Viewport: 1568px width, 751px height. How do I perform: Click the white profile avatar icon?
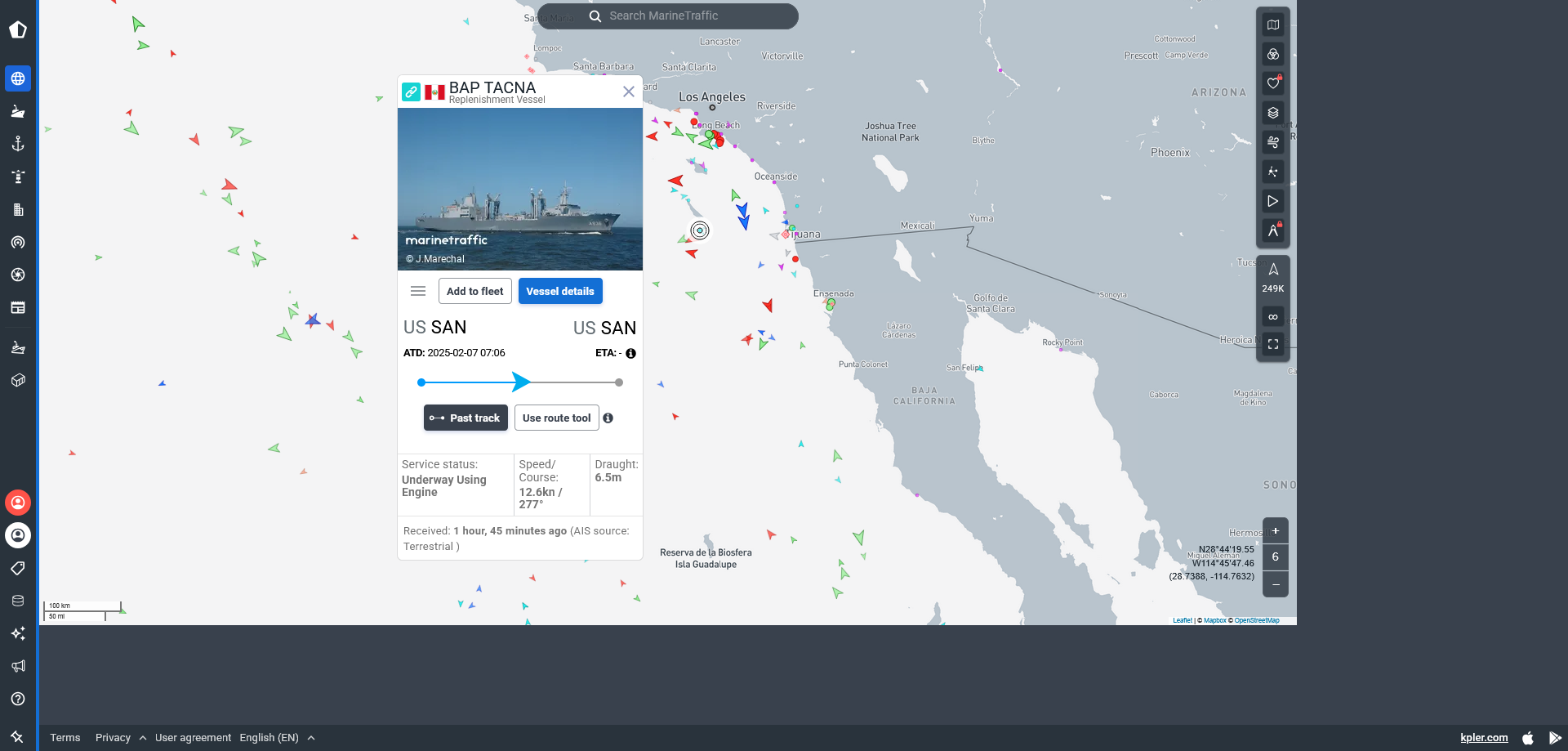coord(18,535)
